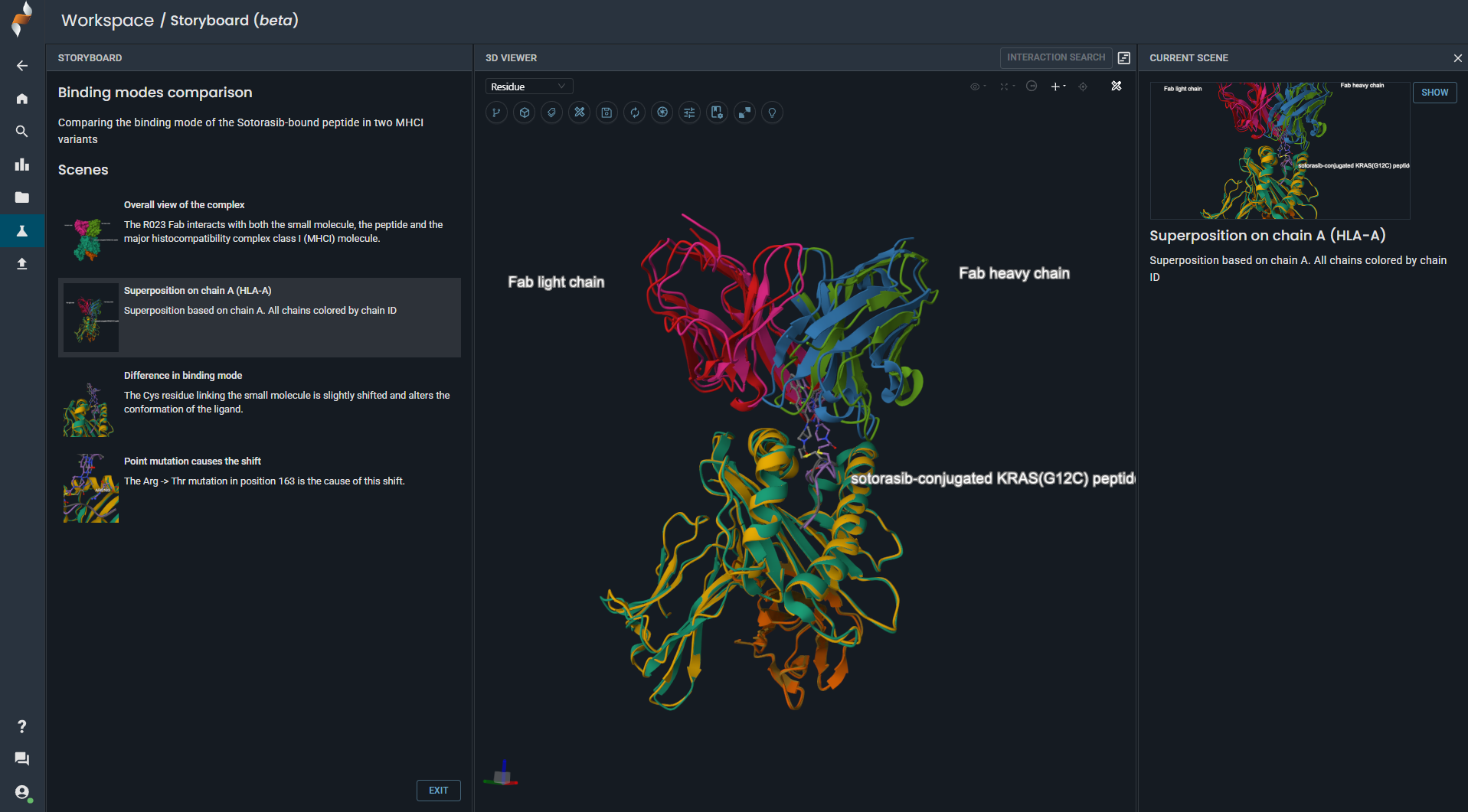
Task: Open the Residue dropdown in the 3D viewer
Action: (x=528, y=86)
